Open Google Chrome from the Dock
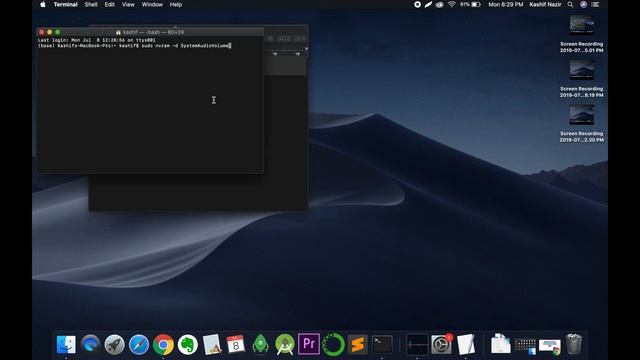This screenshot has width=640, height=360. [x=163, y=344]
